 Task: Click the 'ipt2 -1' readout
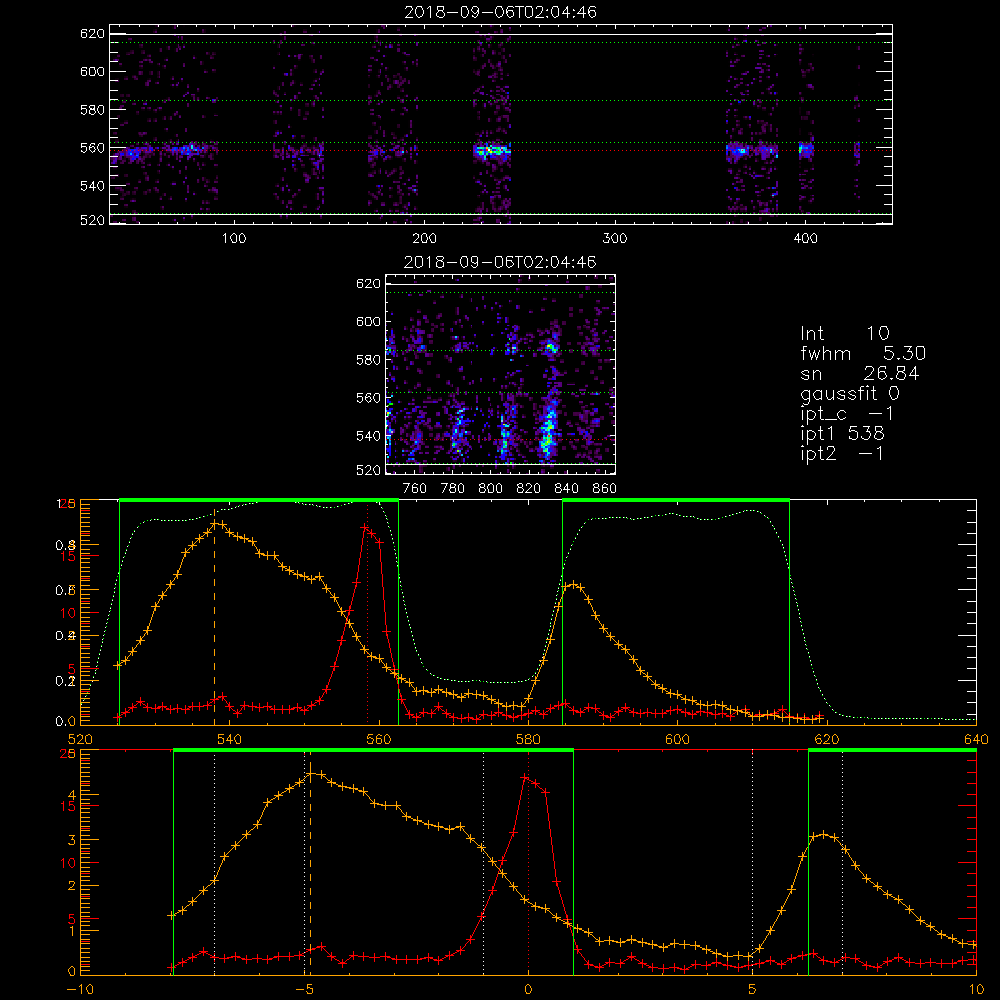pyautogui.click(x=842, y=453)
